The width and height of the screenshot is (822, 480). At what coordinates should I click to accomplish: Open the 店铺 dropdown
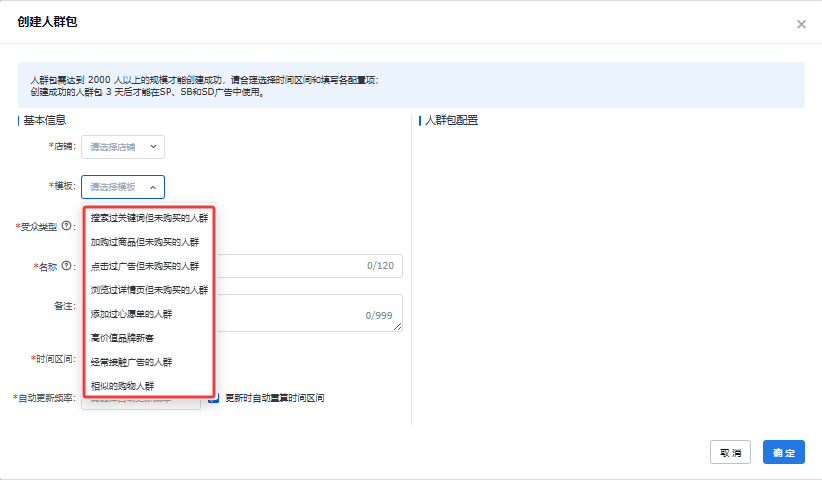click(x=123, y=147)
